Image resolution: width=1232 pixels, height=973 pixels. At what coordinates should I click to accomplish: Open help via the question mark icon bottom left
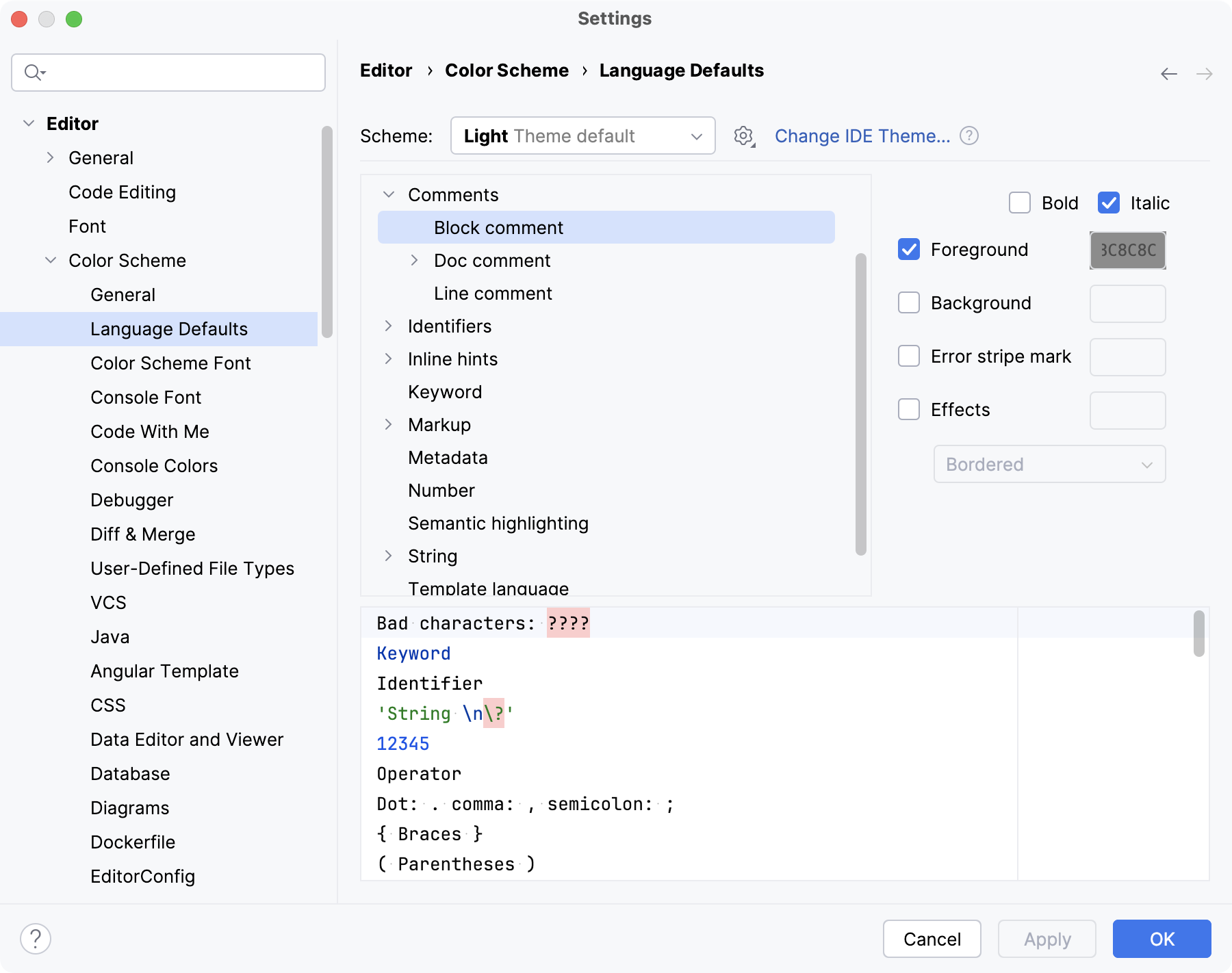36,939
